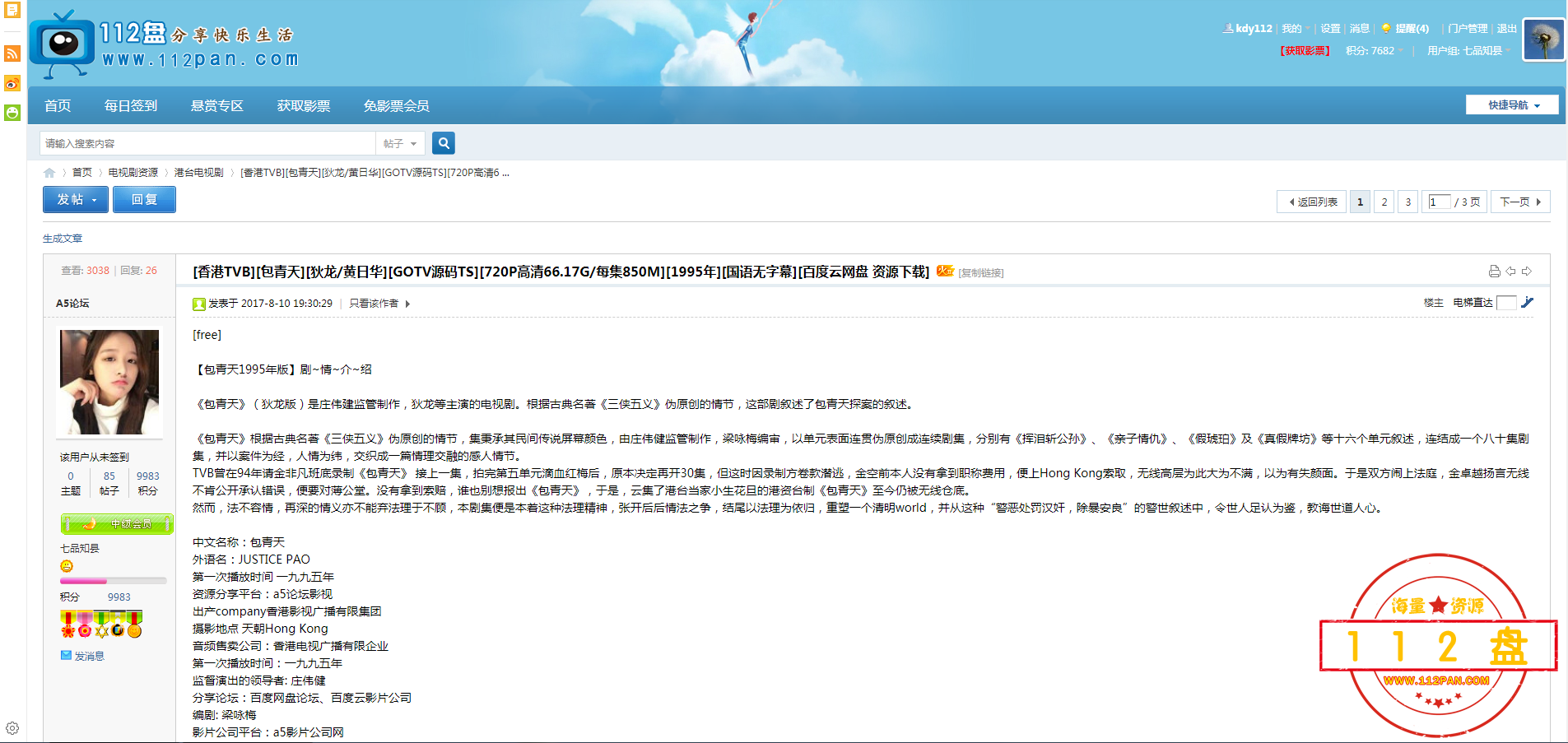Click the 回复 reply button
This screenshot has width=1568, height=743.
144,200
